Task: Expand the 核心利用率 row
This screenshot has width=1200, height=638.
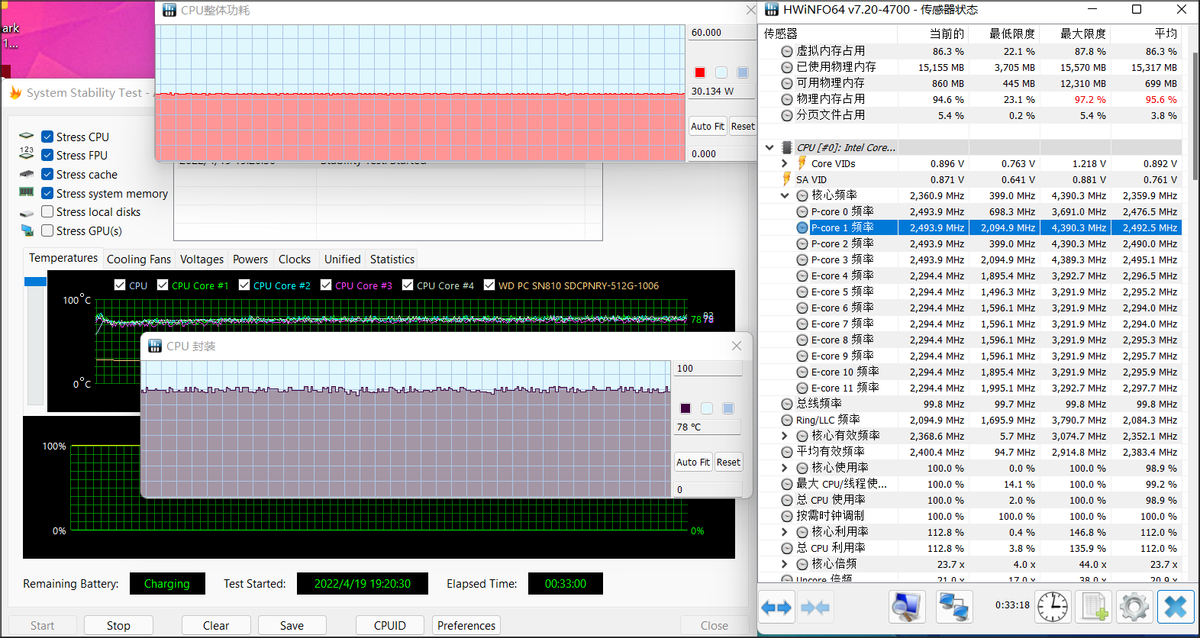Action: (786, 531)
